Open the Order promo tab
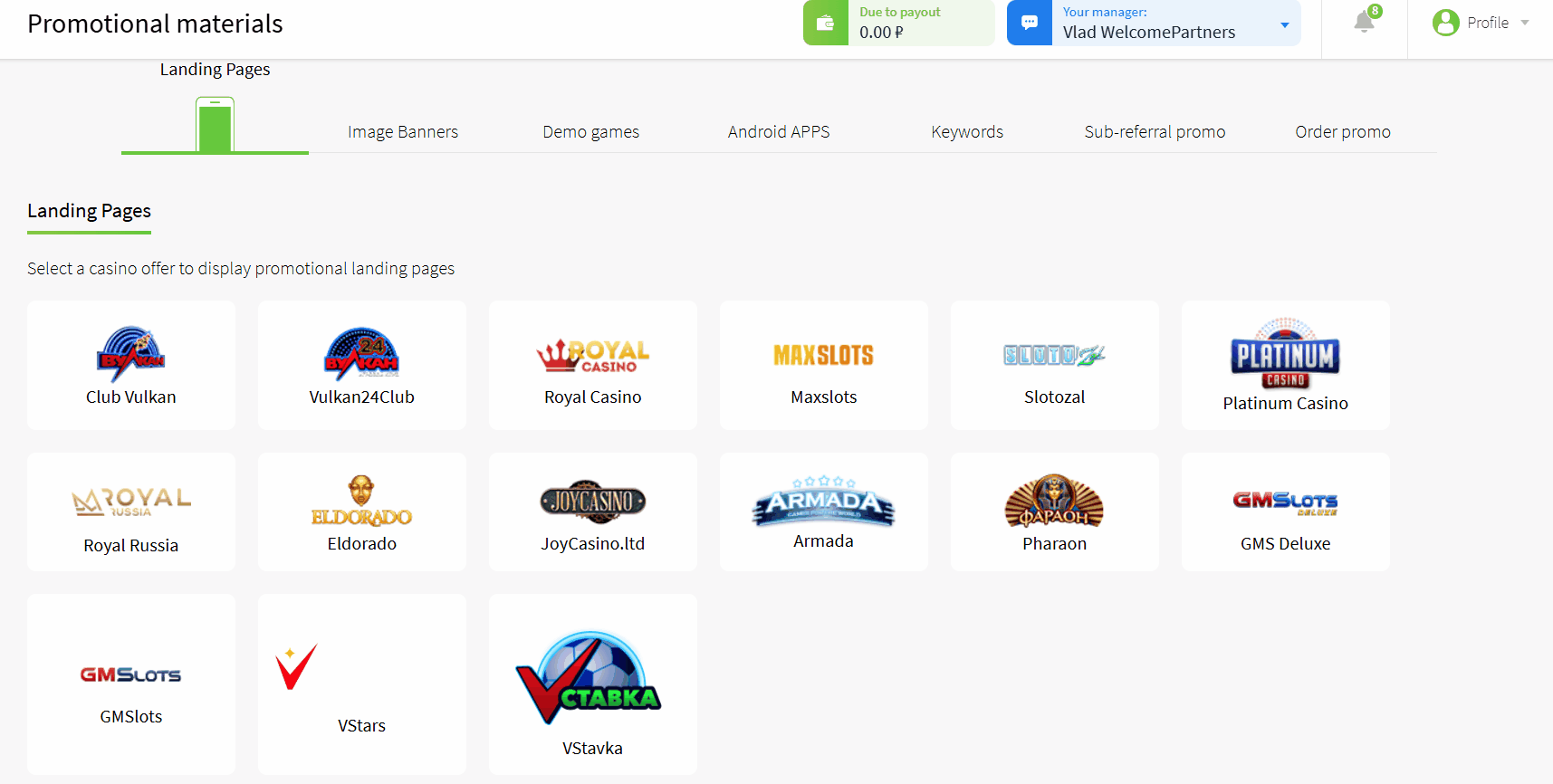The height and width of the screenshot is (784, 1553). coord(1343,132)
